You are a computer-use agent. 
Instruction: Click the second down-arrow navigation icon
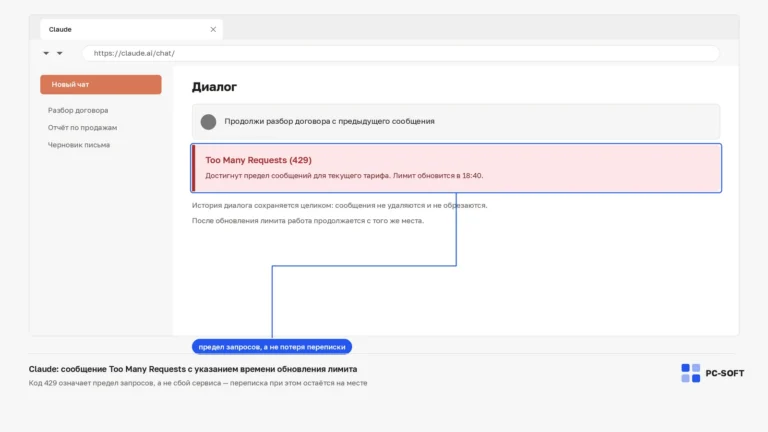tap(59, 53)
